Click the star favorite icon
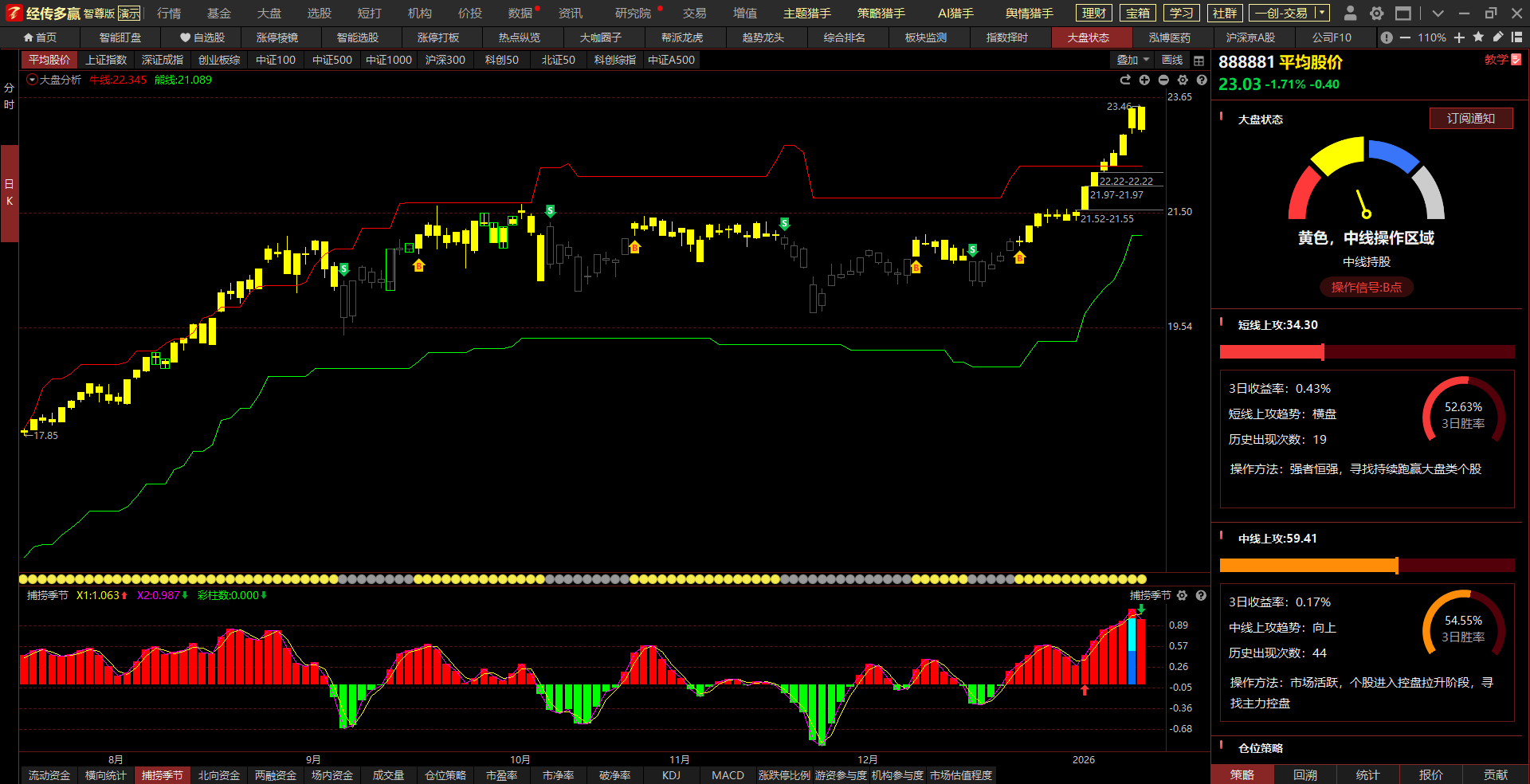This screenshot has height=784, width=1530. (x=1478, y=37)
